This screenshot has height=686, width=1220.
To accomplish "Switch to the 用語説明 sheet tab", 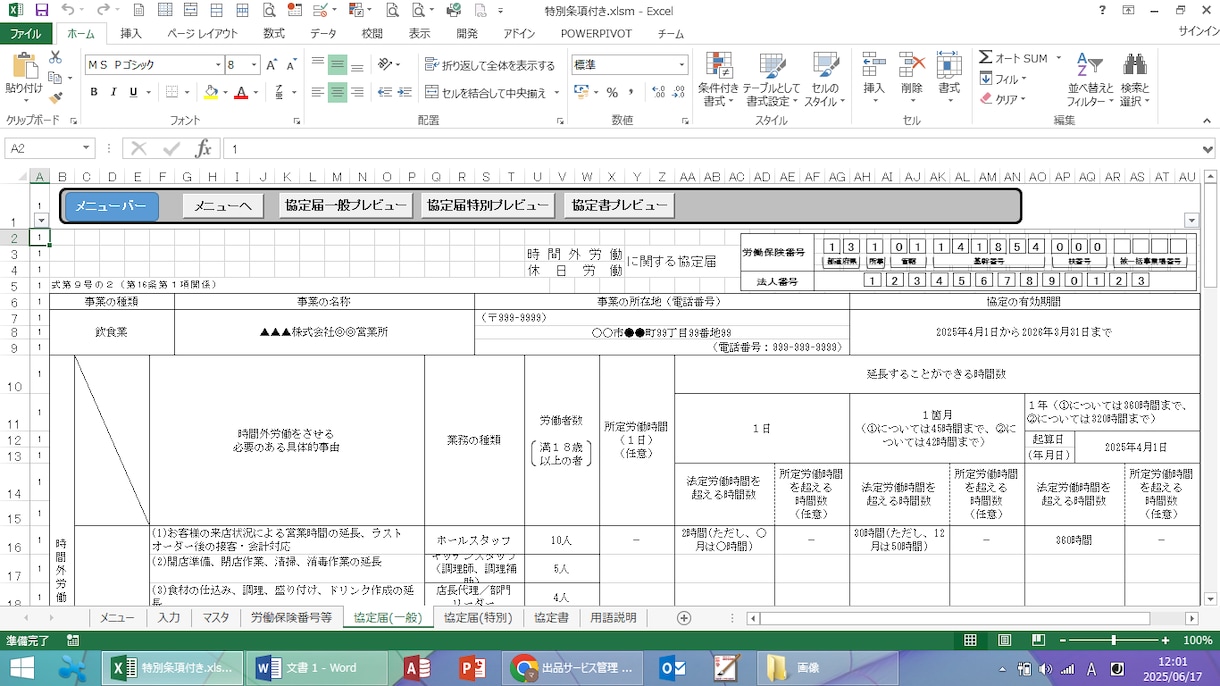I will tap(613, 618).
